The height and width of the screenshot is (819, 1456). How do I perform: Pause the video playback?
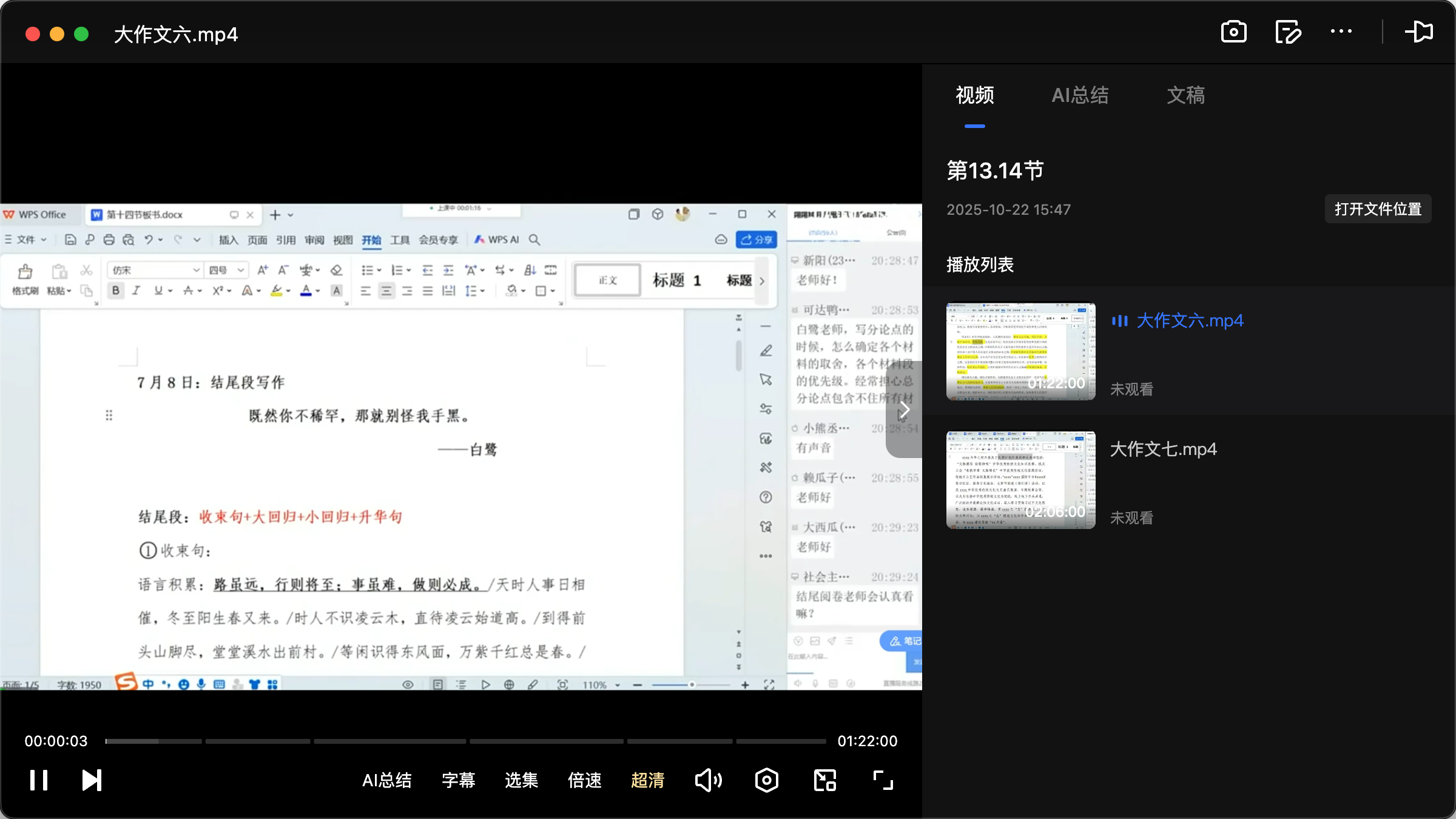tap(38, 780)
